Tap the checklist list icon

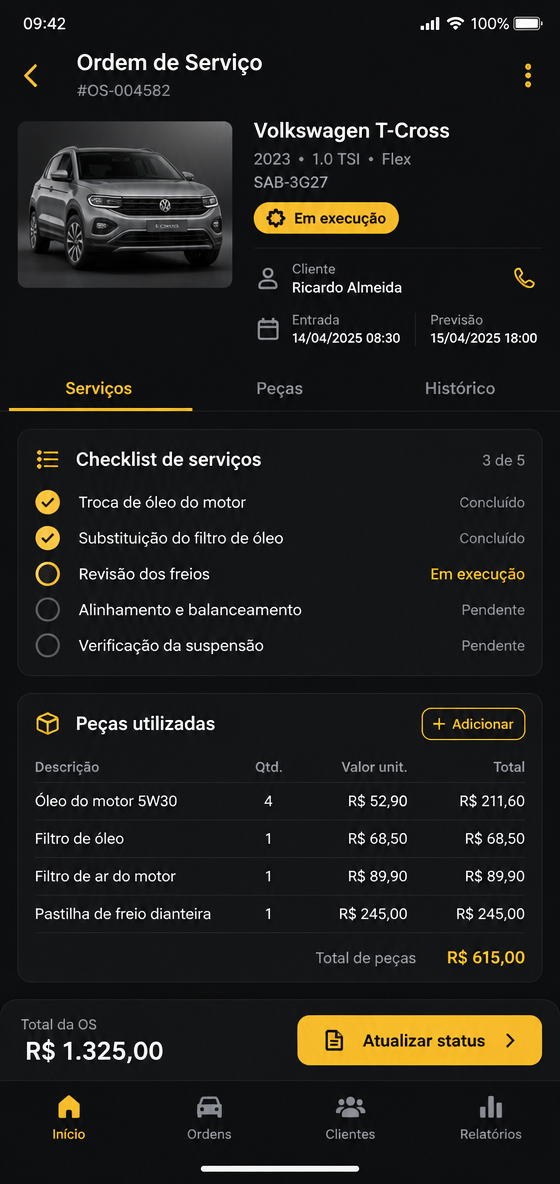[48, 459]
